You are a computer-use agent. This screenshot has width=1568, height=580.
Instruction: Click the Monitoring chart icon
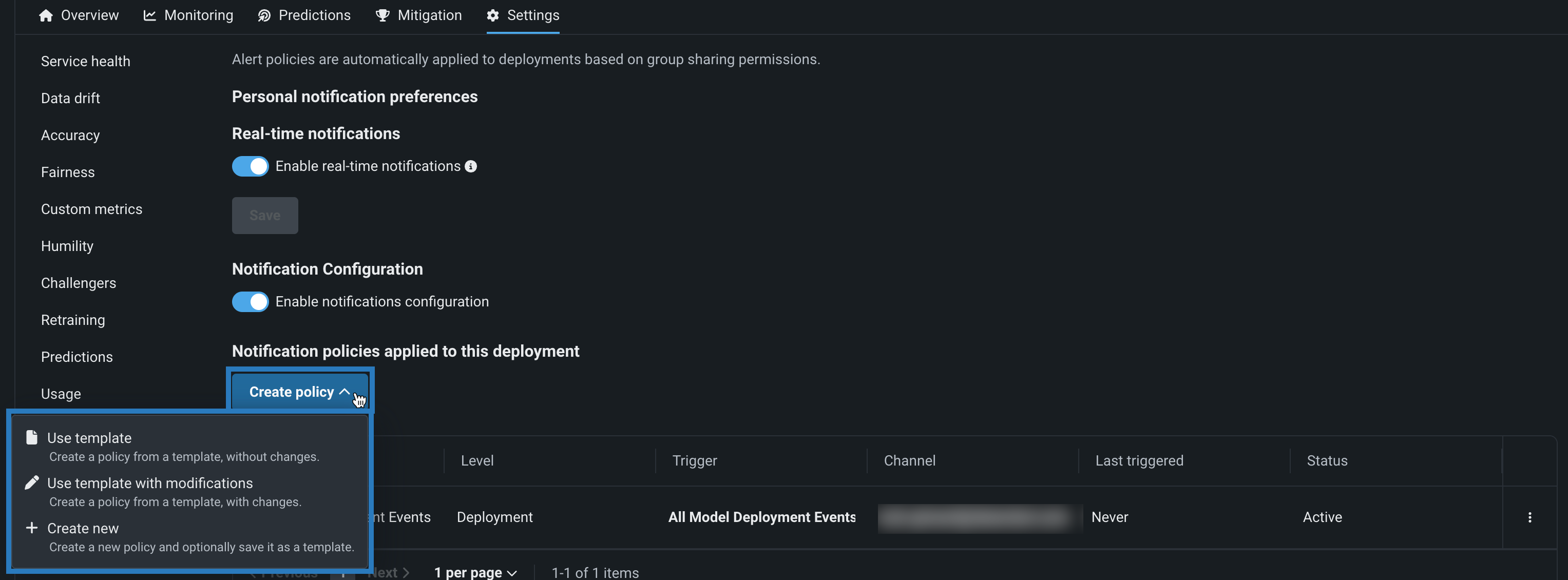click(149, 15)
